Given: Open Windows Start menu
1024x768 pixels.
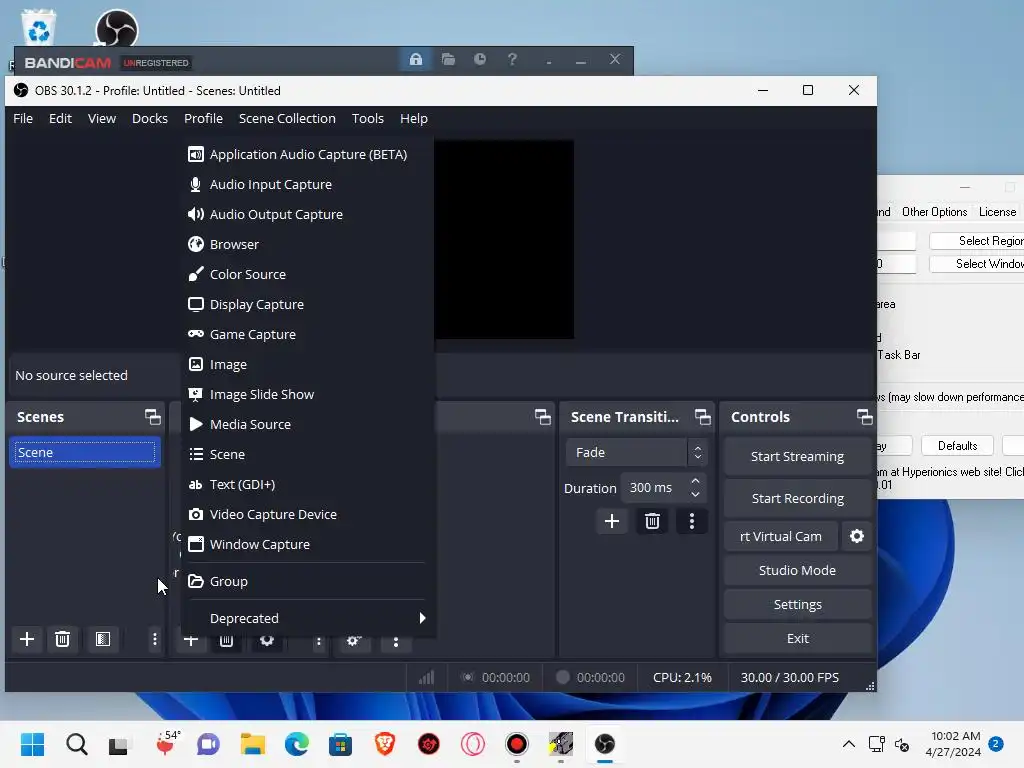Looking at the screenshot, I should pyautogui.click(x=33, y=744).
